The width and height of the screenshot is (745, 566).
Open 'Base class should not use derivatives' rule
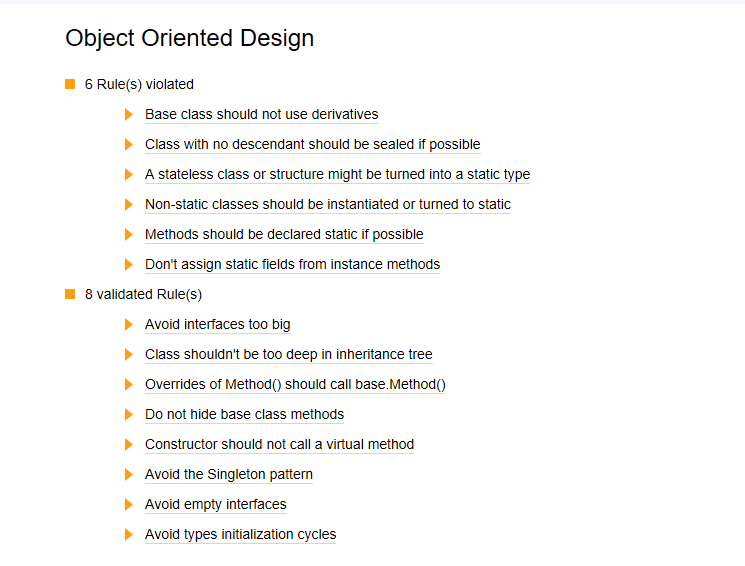[261, 115]
